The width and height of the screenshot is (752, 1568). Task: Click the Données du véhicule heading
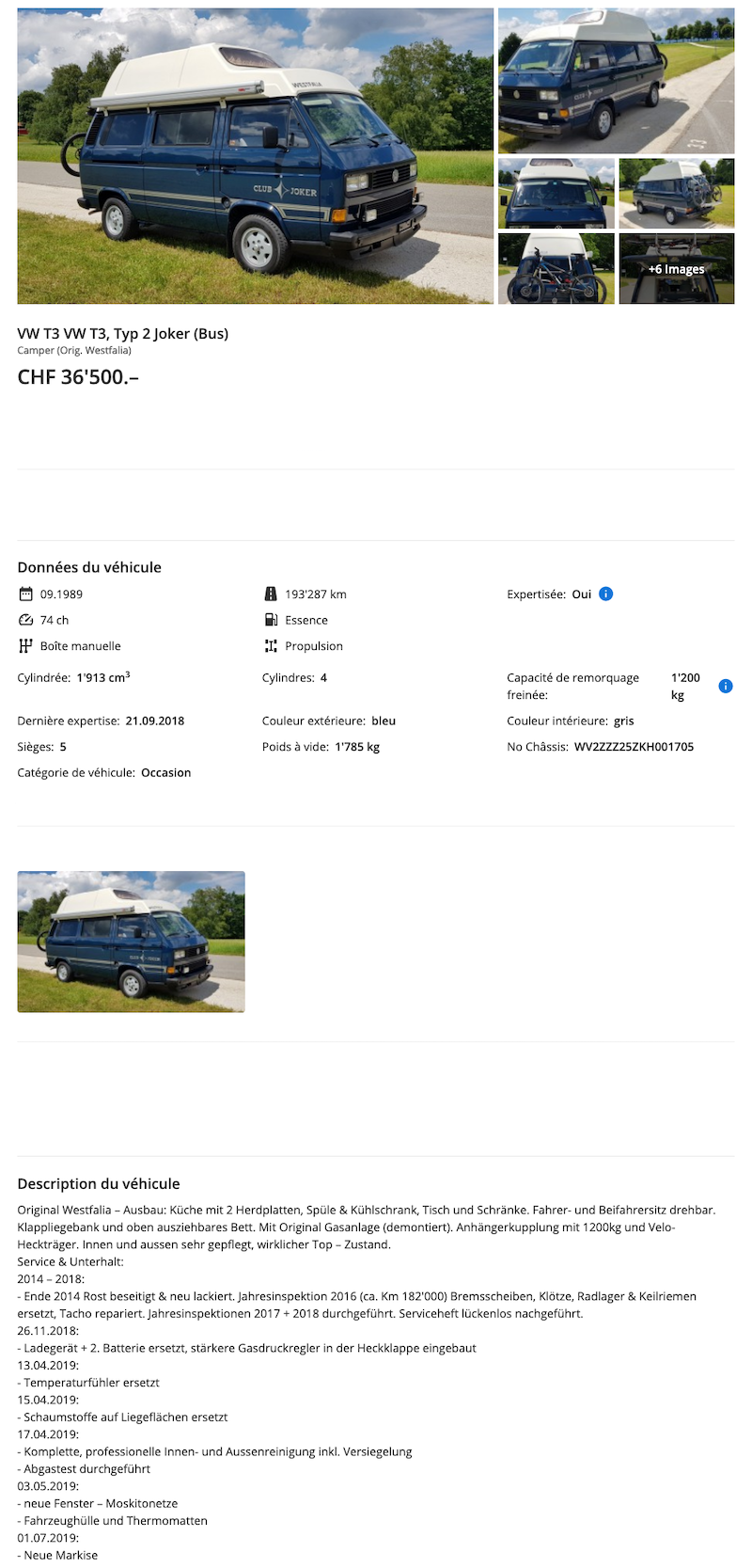click(x=89, y=567)
